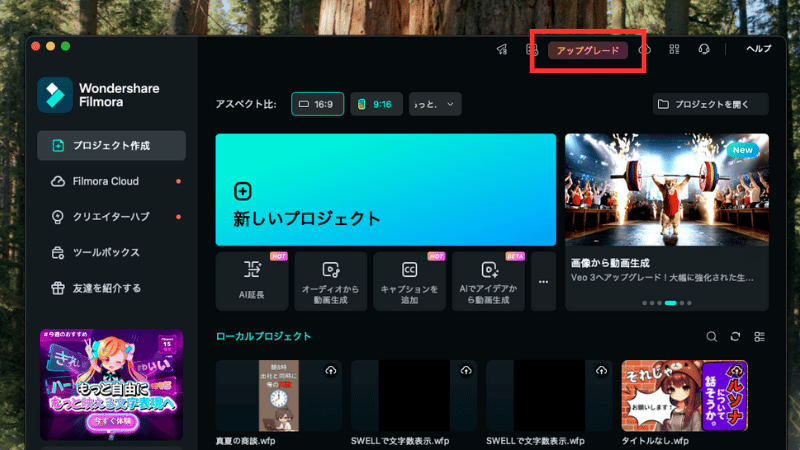This screenshot has height=450, width=800.
Task: Click タイトルなし.wfp file name
Action: [x=655, y=441]
